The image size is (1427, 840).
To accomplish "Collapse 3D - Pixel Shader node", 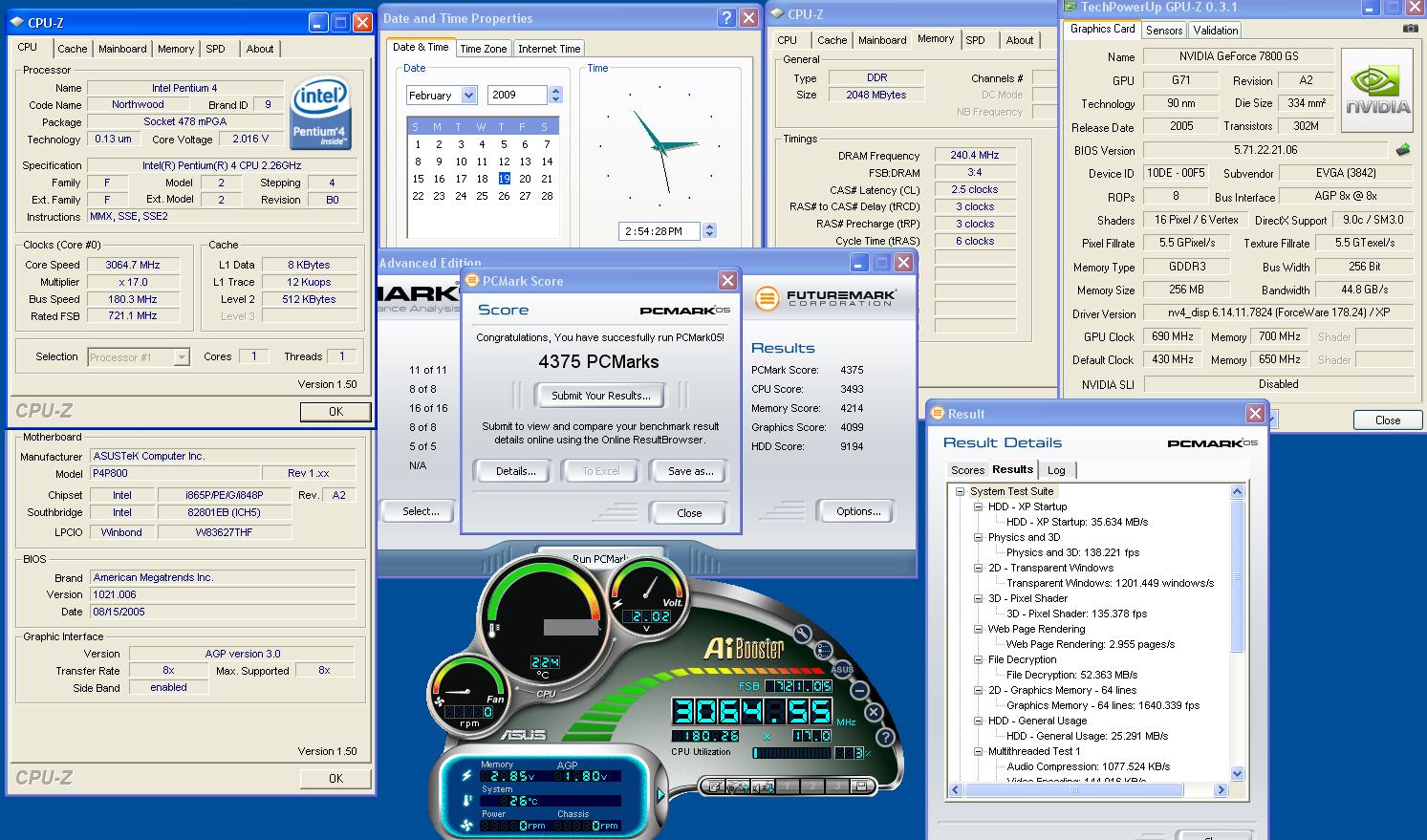I will tap(979, 598).
